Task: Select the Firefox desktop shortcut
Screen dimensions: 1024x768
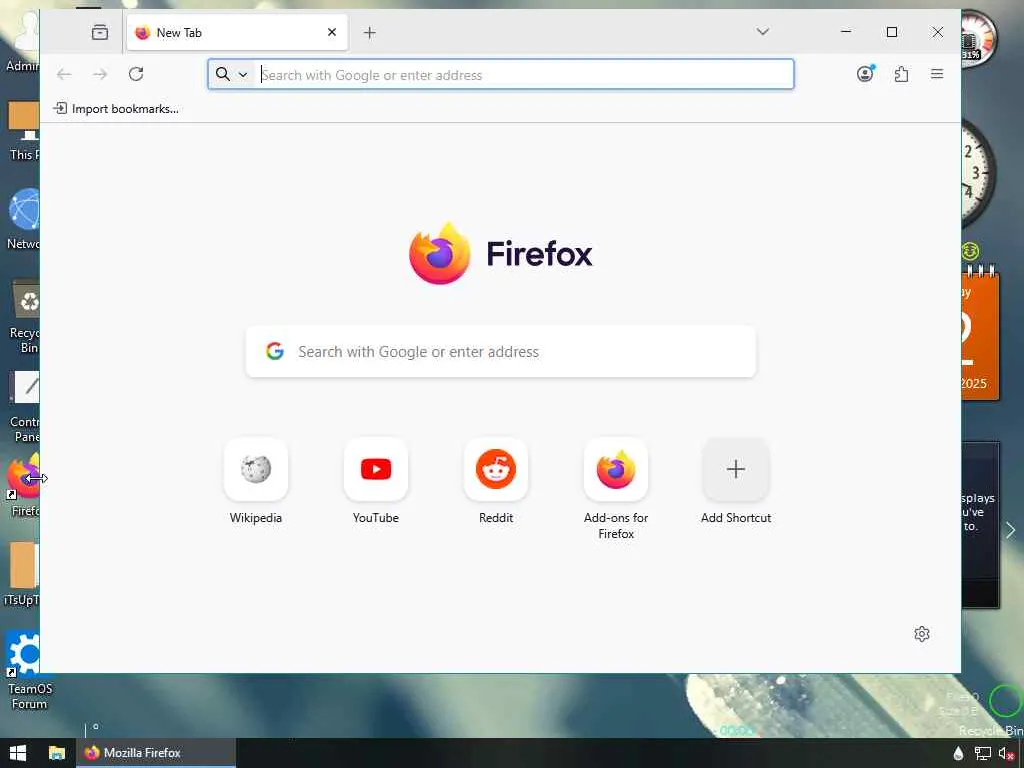Action: pyautogui.click(x=23, y=485)
